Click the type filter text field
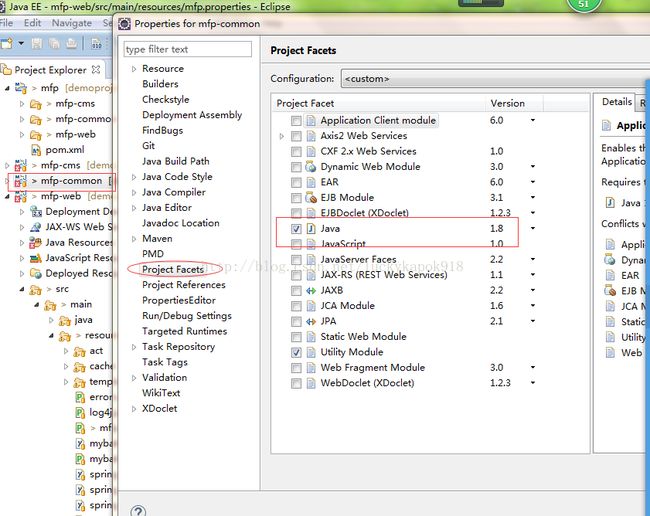650x516 pixels. pyautogui.click(x=187, y=49)
